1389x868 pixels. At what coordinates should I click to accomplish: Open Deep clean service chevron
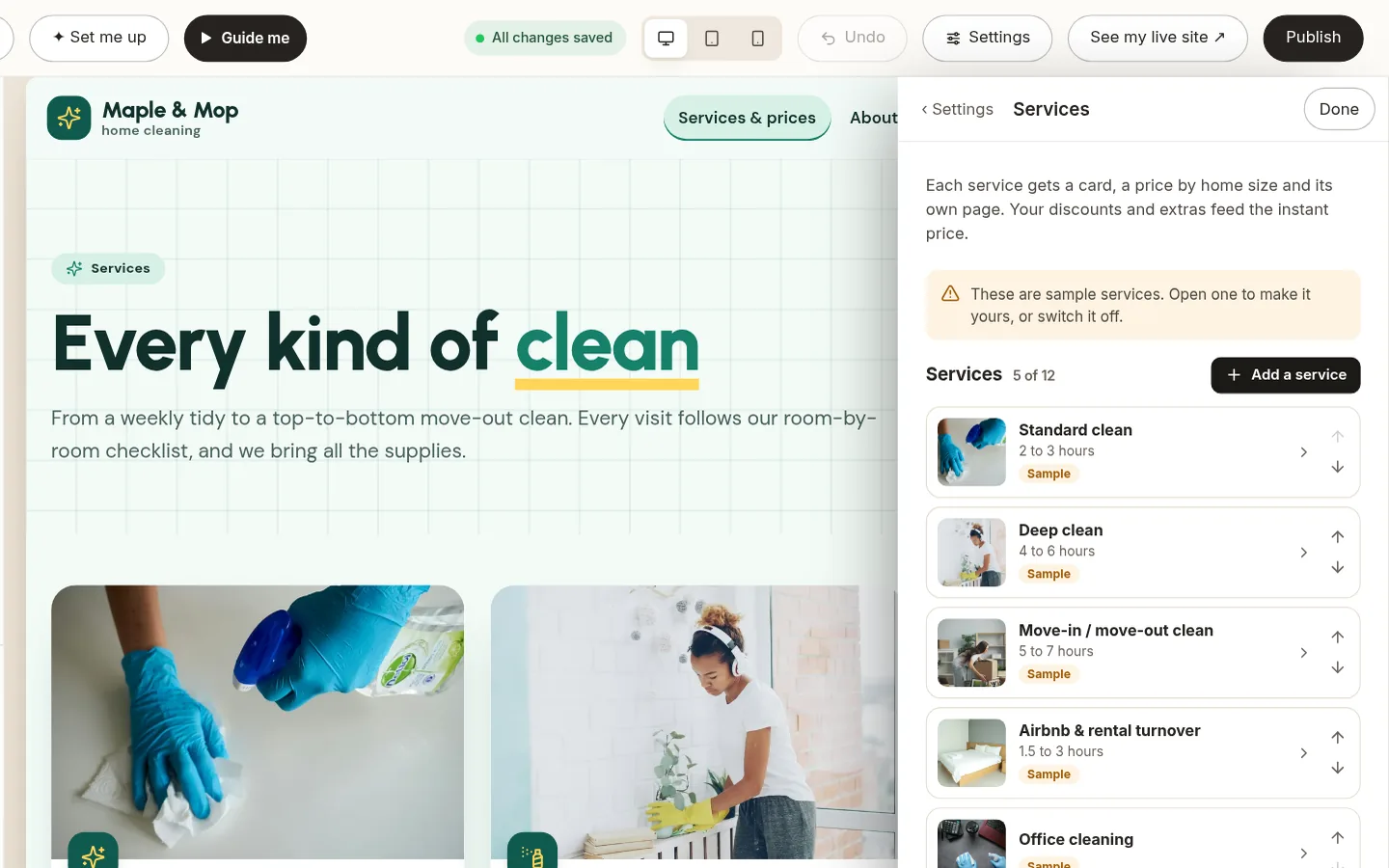pos(1304,553)
